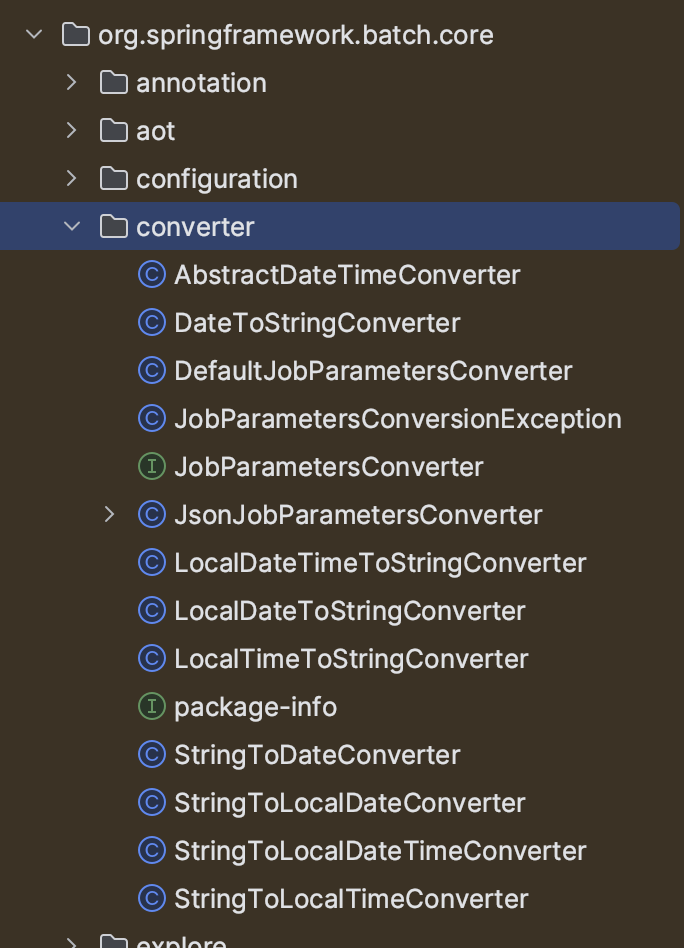Image resolution: width=684 pixels, height=948 pixels.
Task: Expand the configuration folder chevron
Action: [x=71, y=178]
